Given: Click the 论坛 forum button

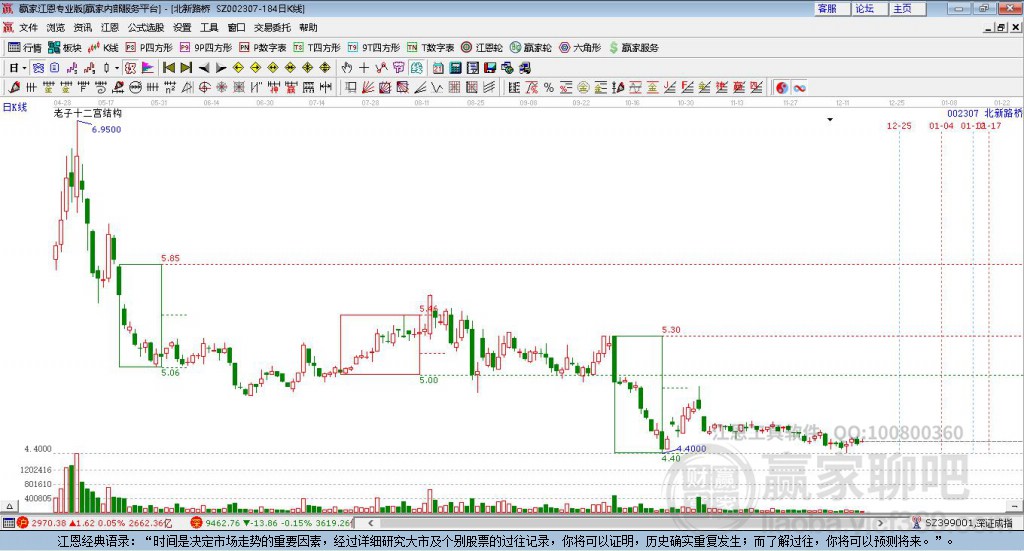Looking at the screenshot, I should pos(869,8).
